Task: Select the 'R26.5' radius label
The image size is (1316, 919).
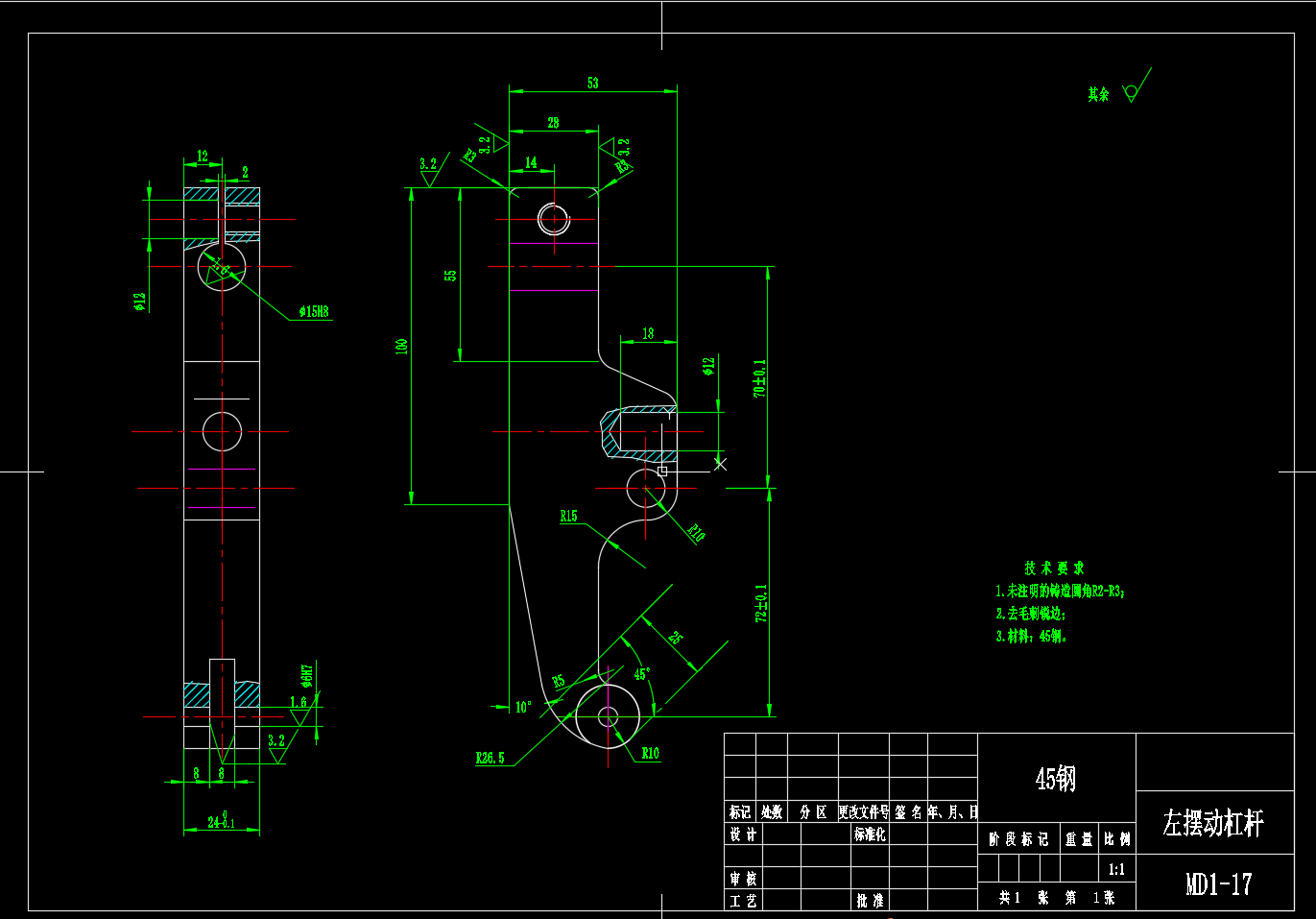Action: pos(491,758)
